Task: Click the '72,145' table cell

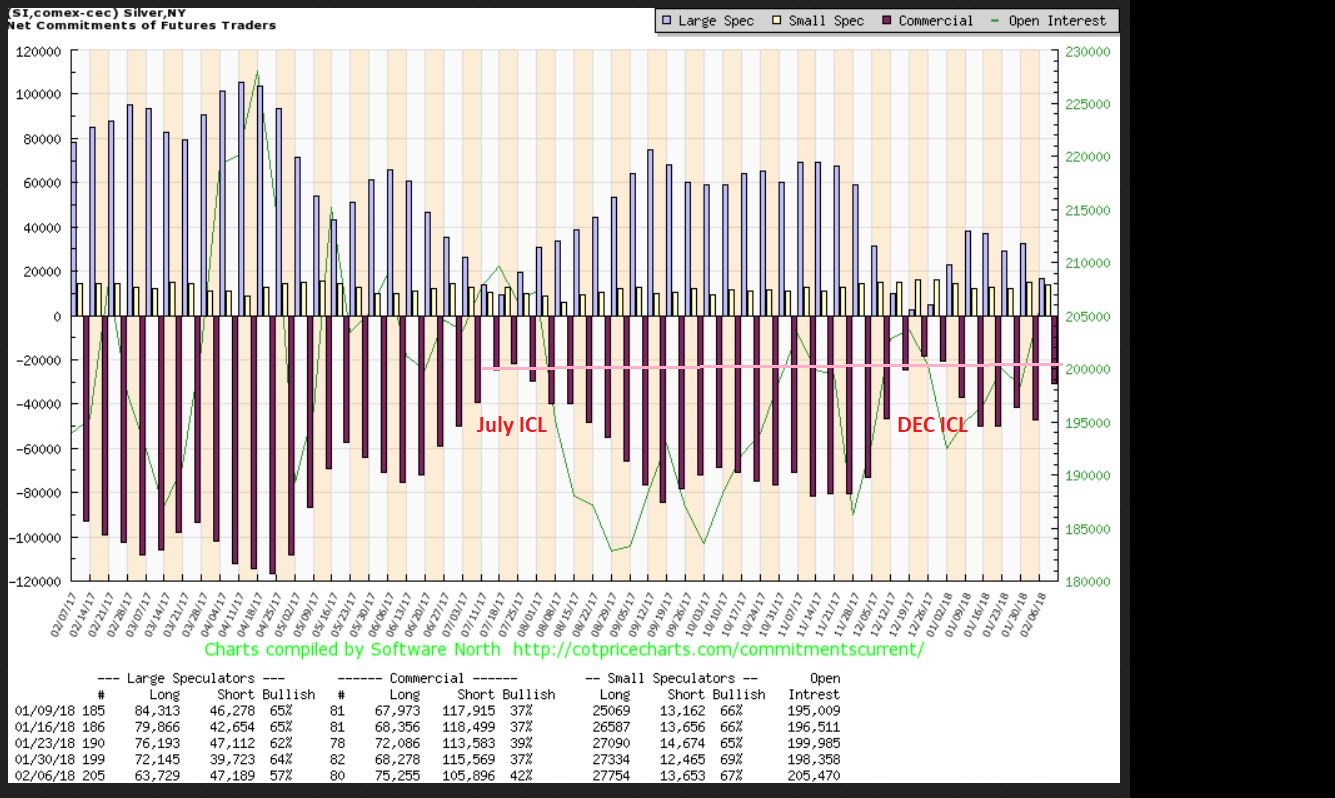Action: pyautogui.click(x=155, y=758)
